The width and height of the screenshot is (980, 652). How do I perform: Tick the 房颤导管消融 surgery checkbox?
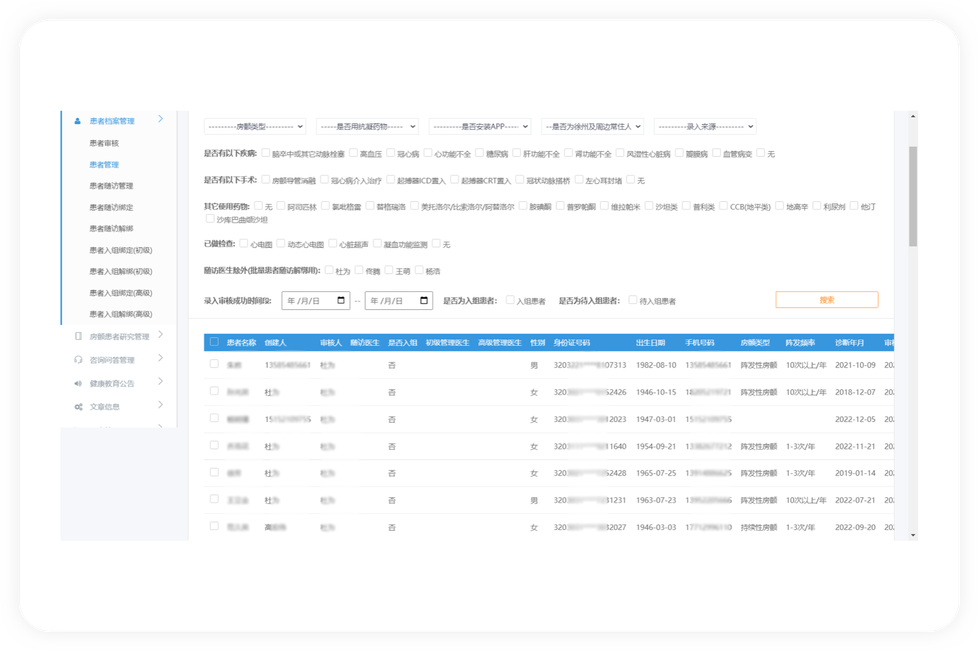(x=266, y=180)
